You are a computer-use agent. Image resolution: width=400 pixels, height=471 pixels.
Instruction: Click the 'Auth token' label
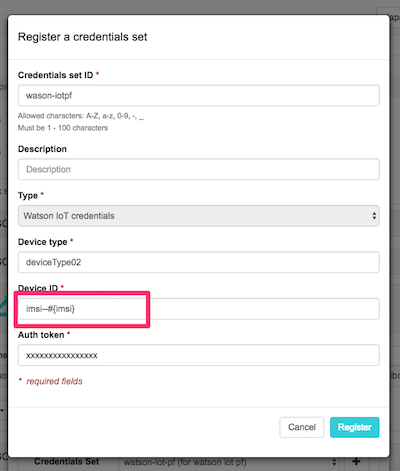[x=41, y=335]
